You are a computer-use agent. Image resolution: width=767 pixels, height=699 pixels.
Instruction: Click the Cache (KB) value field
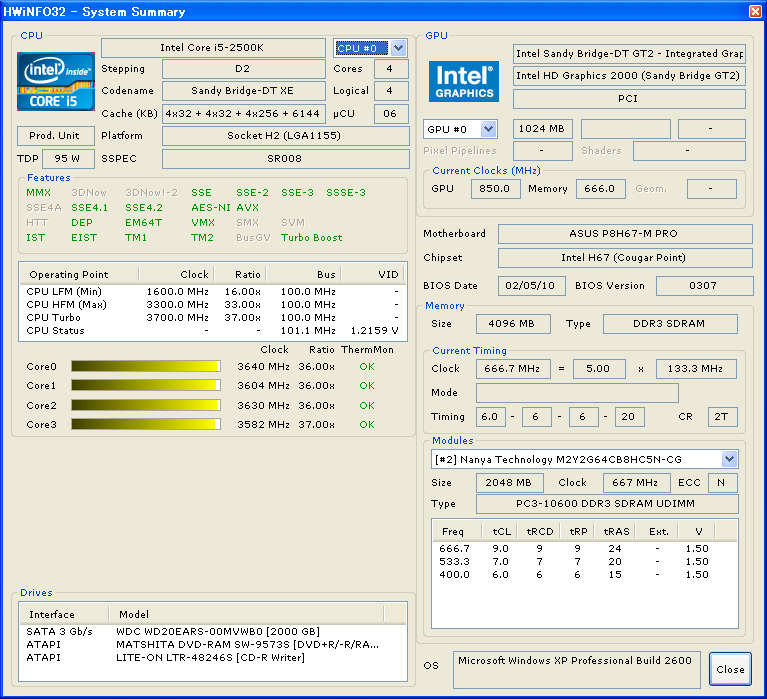[x=243, y=113]
